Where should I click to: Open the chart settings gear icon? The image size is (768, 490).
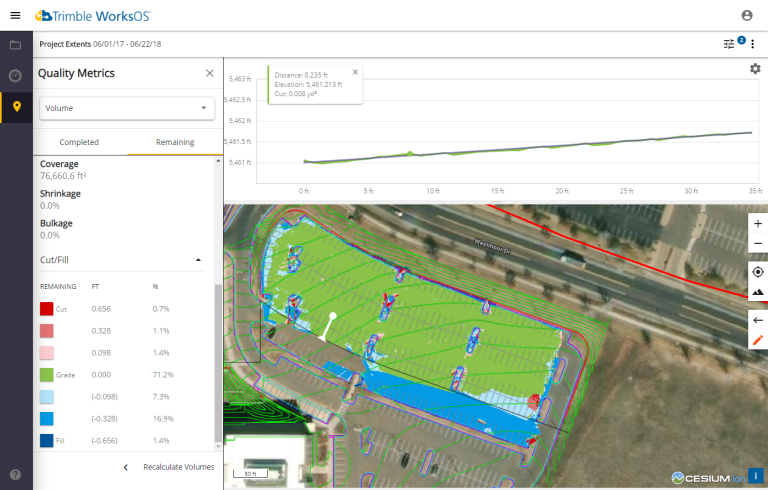pyautogui.click(x=755, y=69)
